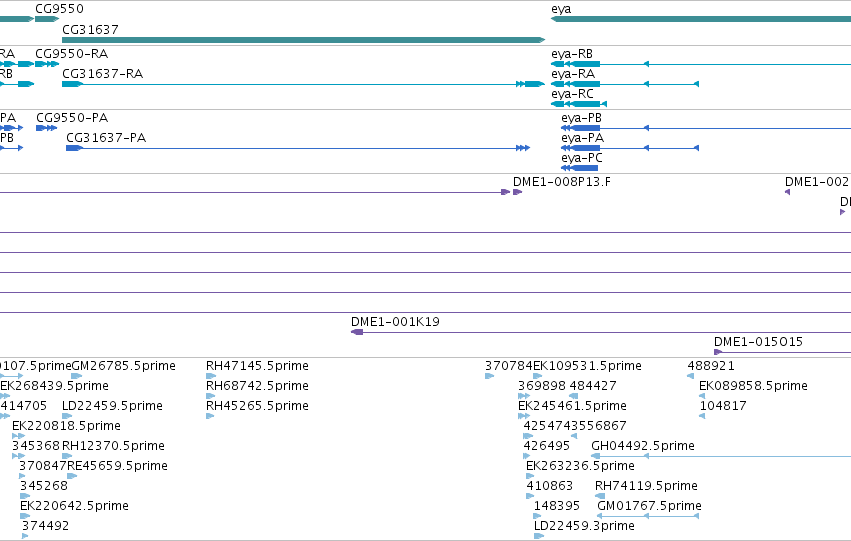851x541 pixels.
Task: Open the 374492 EST label
Action: [46, 526]
